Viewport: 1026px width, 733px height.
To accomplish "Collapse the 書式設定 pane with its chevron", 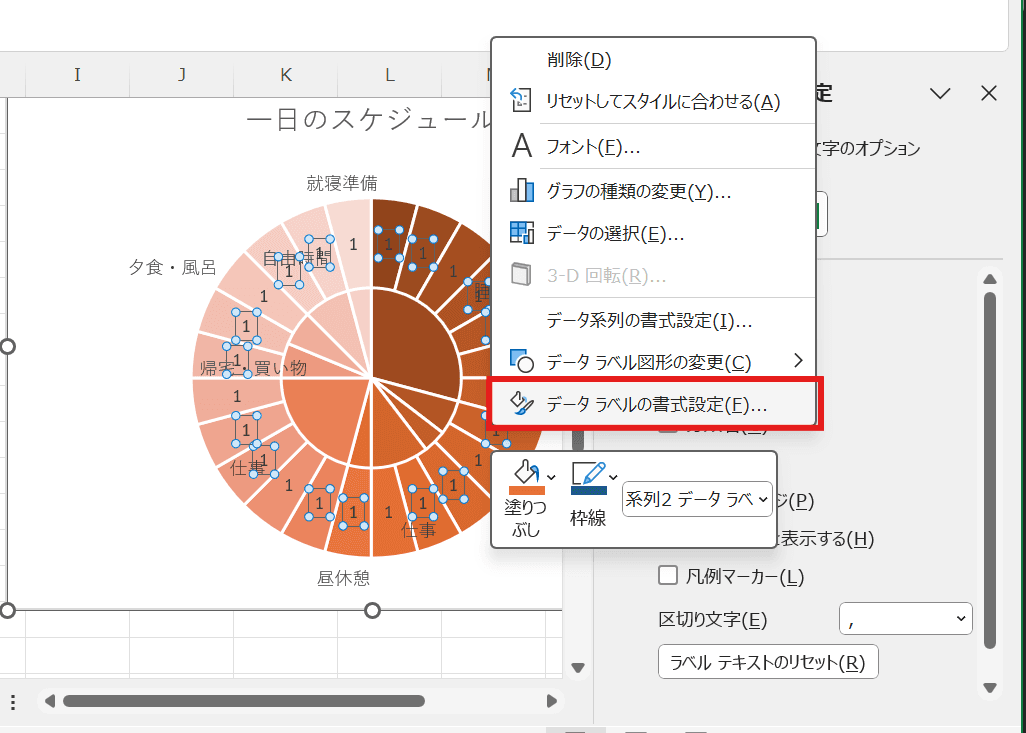I will [x=940, y=93].
